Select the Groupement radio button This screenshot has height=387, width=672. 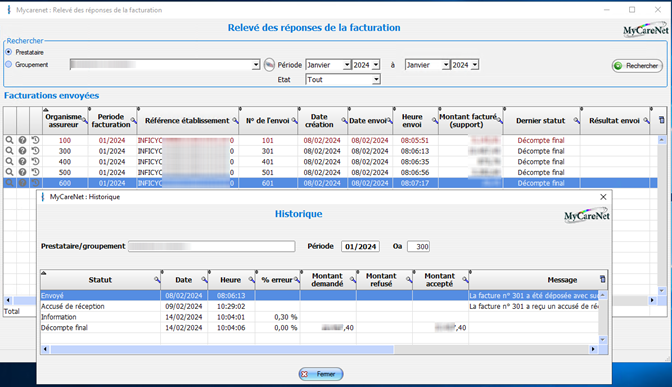click(x=9, y=64)
